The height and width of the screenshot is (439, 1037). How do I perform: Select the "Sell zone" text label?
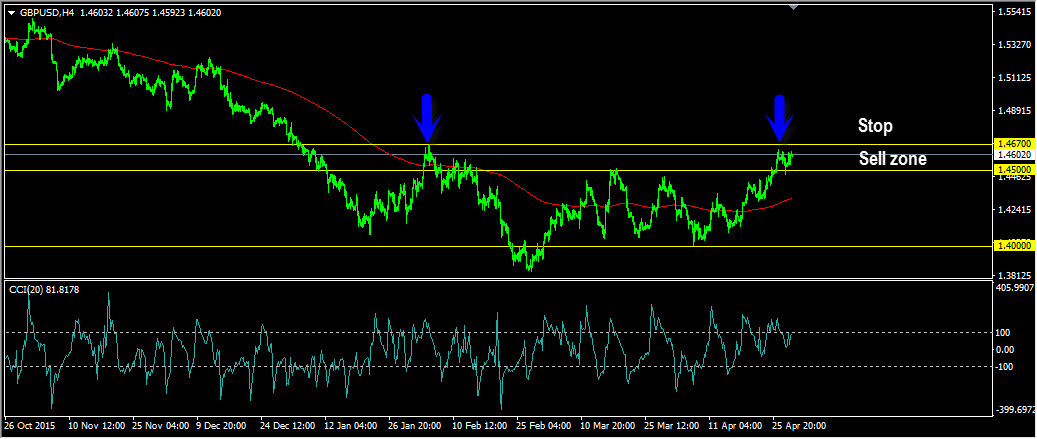(892, 158)
